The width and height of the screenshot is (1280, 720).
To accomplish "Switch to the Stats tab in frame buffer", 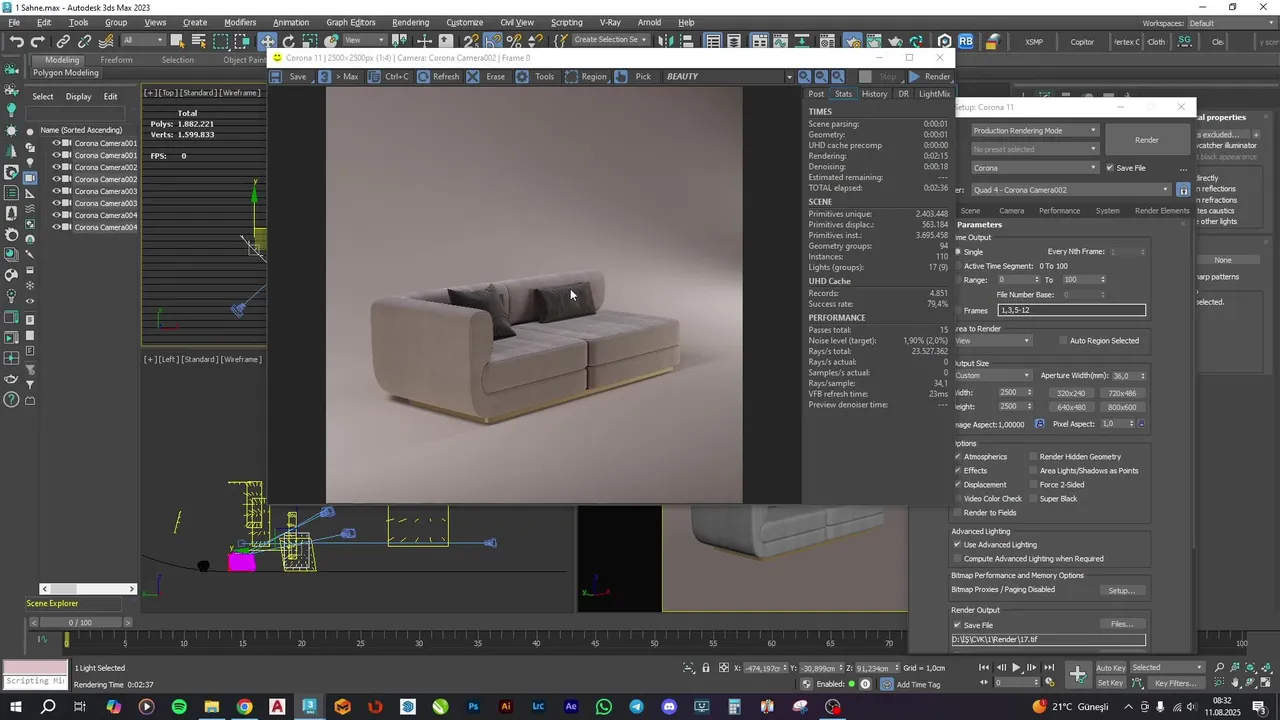I will click(x=844, y=94).
